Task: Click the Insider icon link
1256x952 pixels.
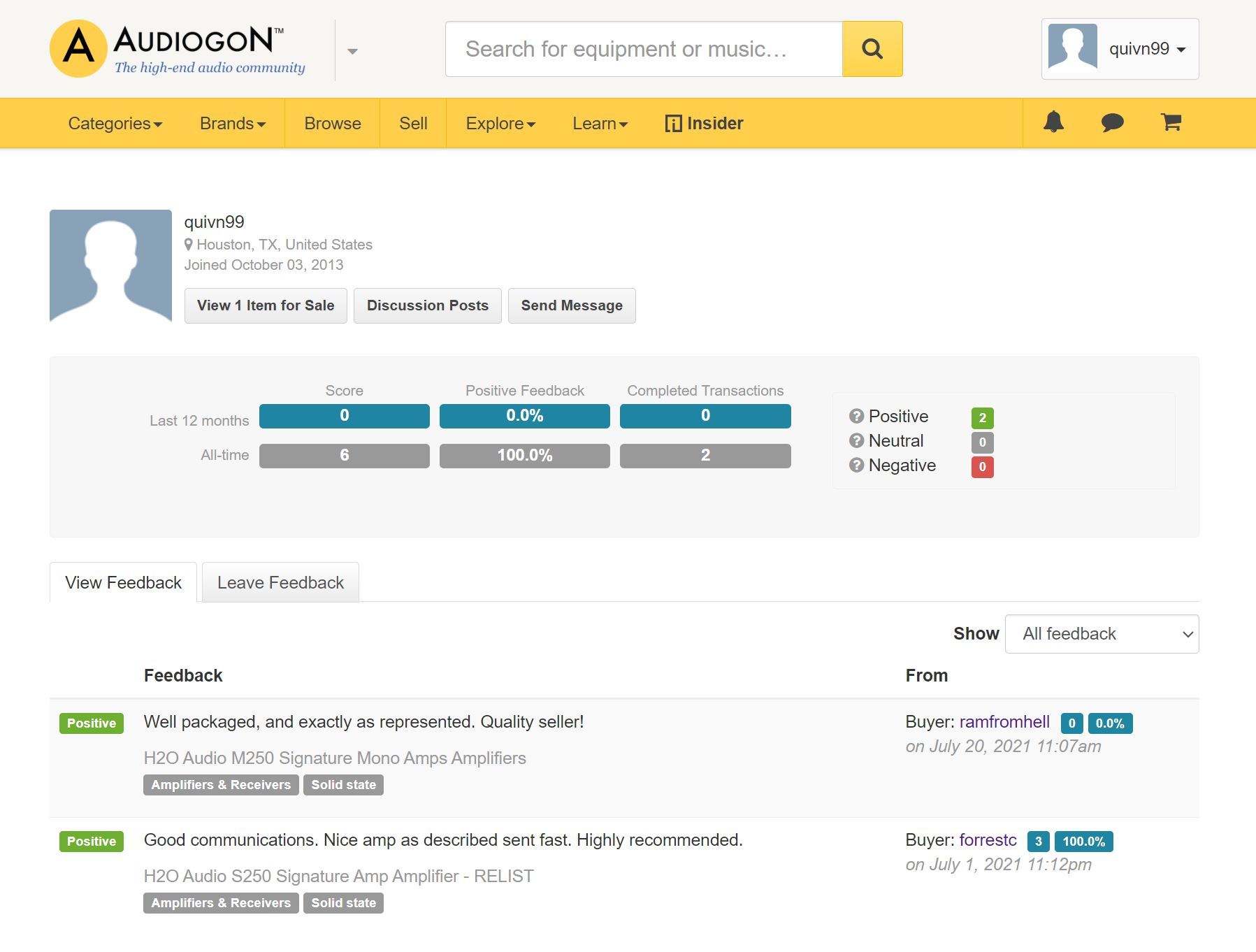Action: [704, 124]
